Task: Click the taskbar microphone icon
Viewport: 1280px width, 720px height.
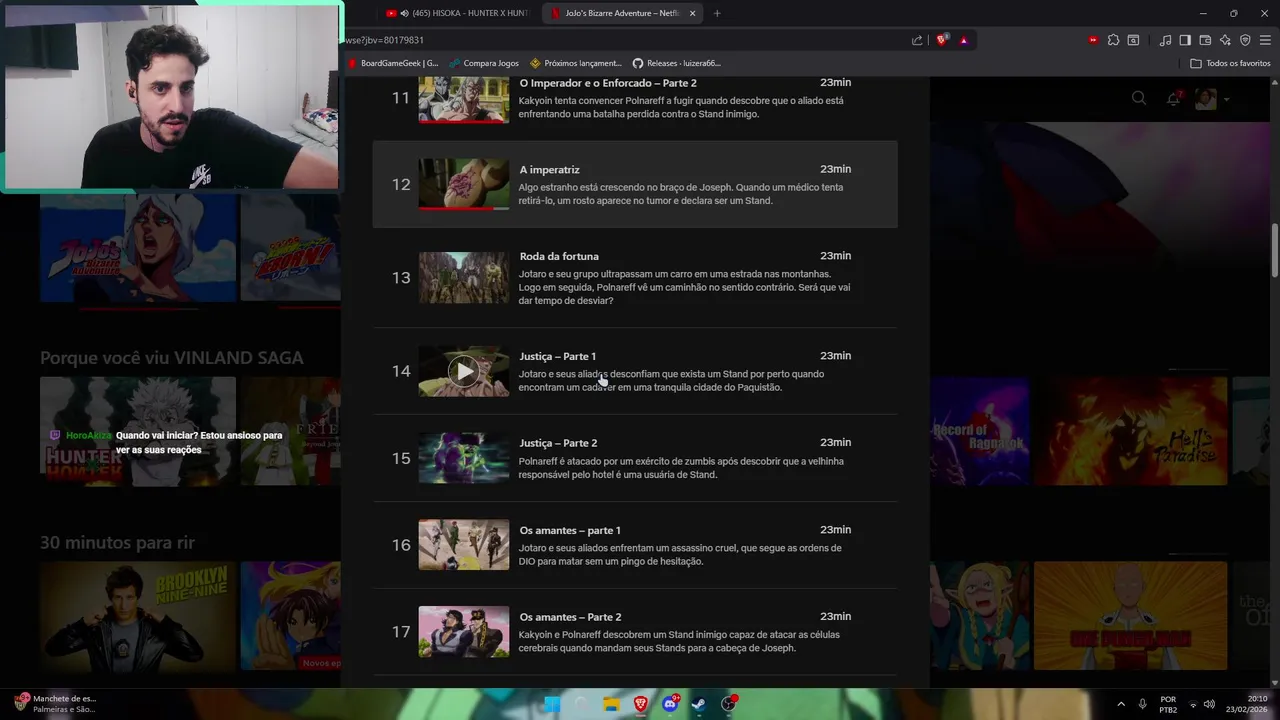Action: [x=1143, y=704]
